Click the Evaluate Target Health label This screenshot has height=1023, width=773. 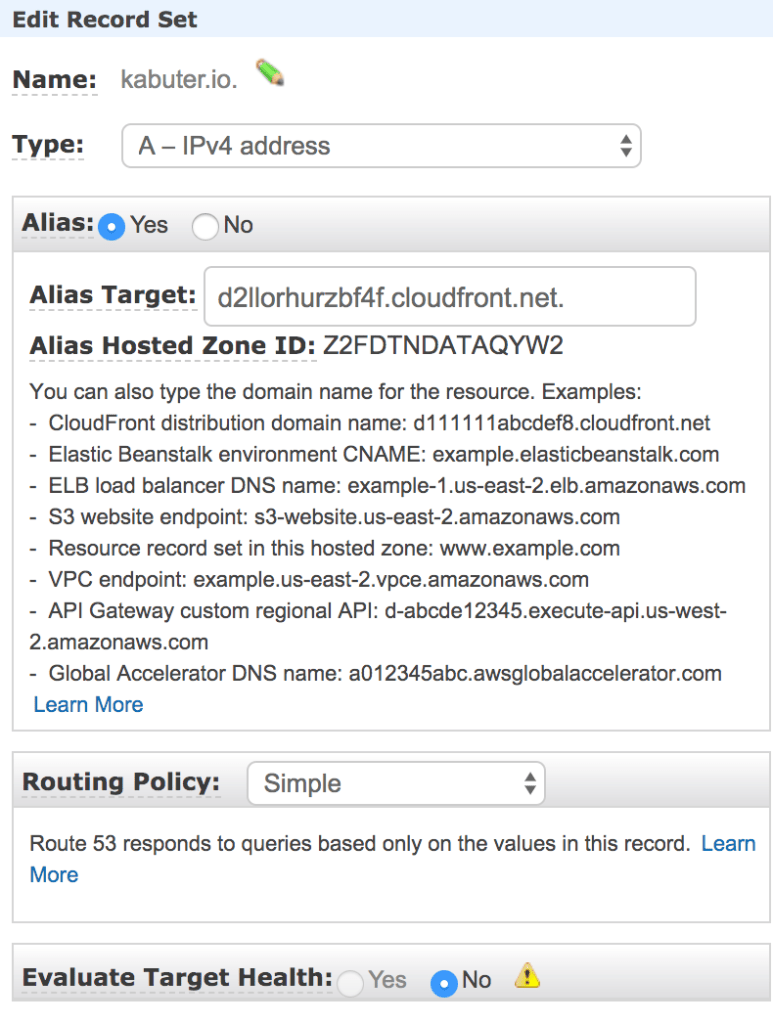[x=176, y=978]
